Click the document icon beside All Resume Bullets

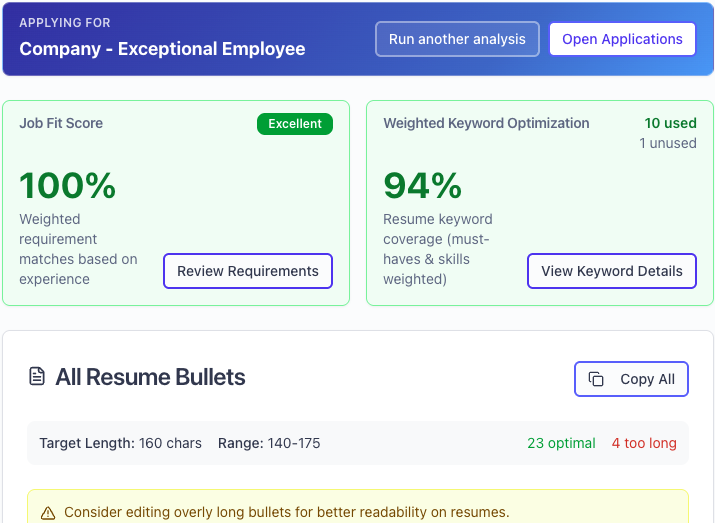[37, 377]
